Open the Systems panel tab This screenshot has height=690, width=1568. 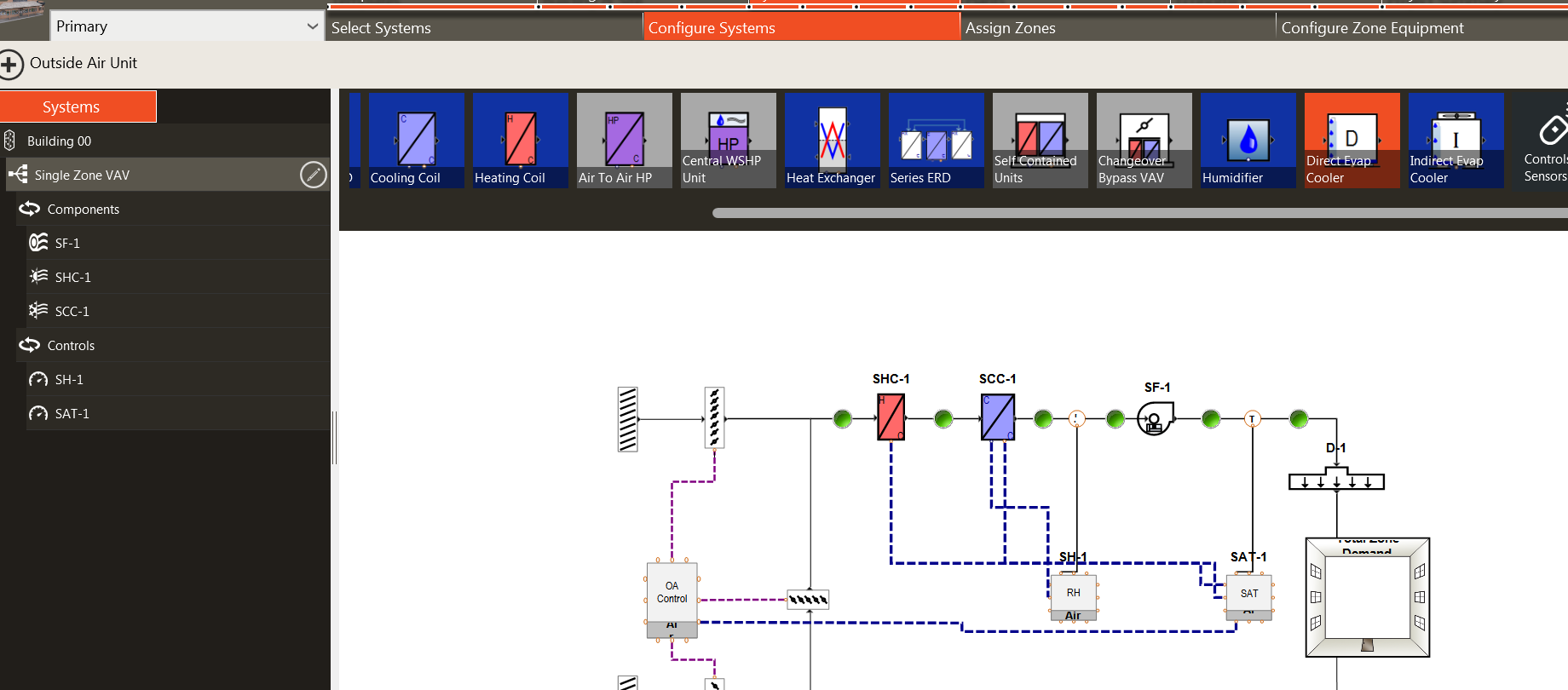pos(78,106)
